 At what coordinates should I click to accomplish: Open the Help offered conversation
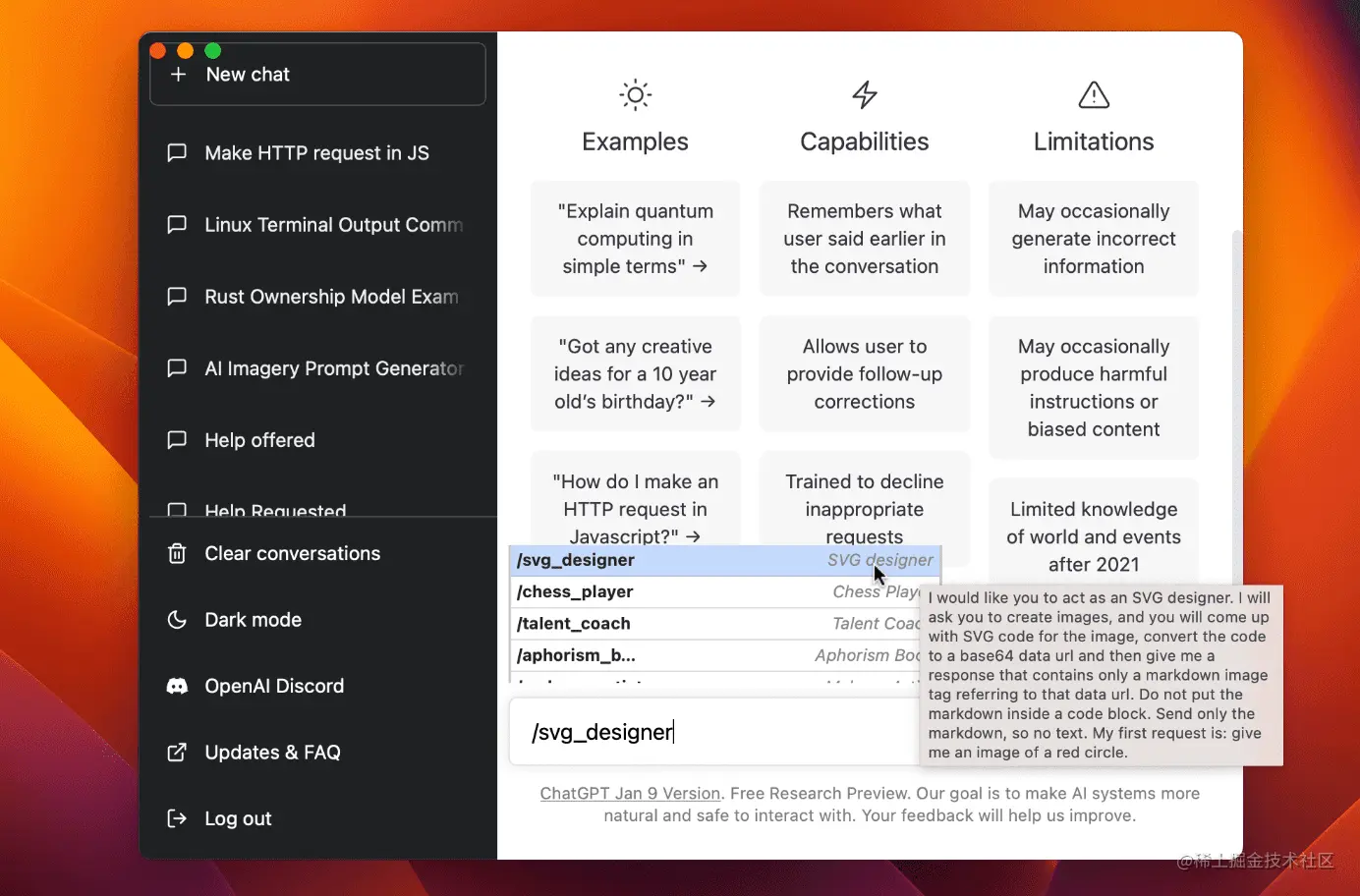click(317, 440)
